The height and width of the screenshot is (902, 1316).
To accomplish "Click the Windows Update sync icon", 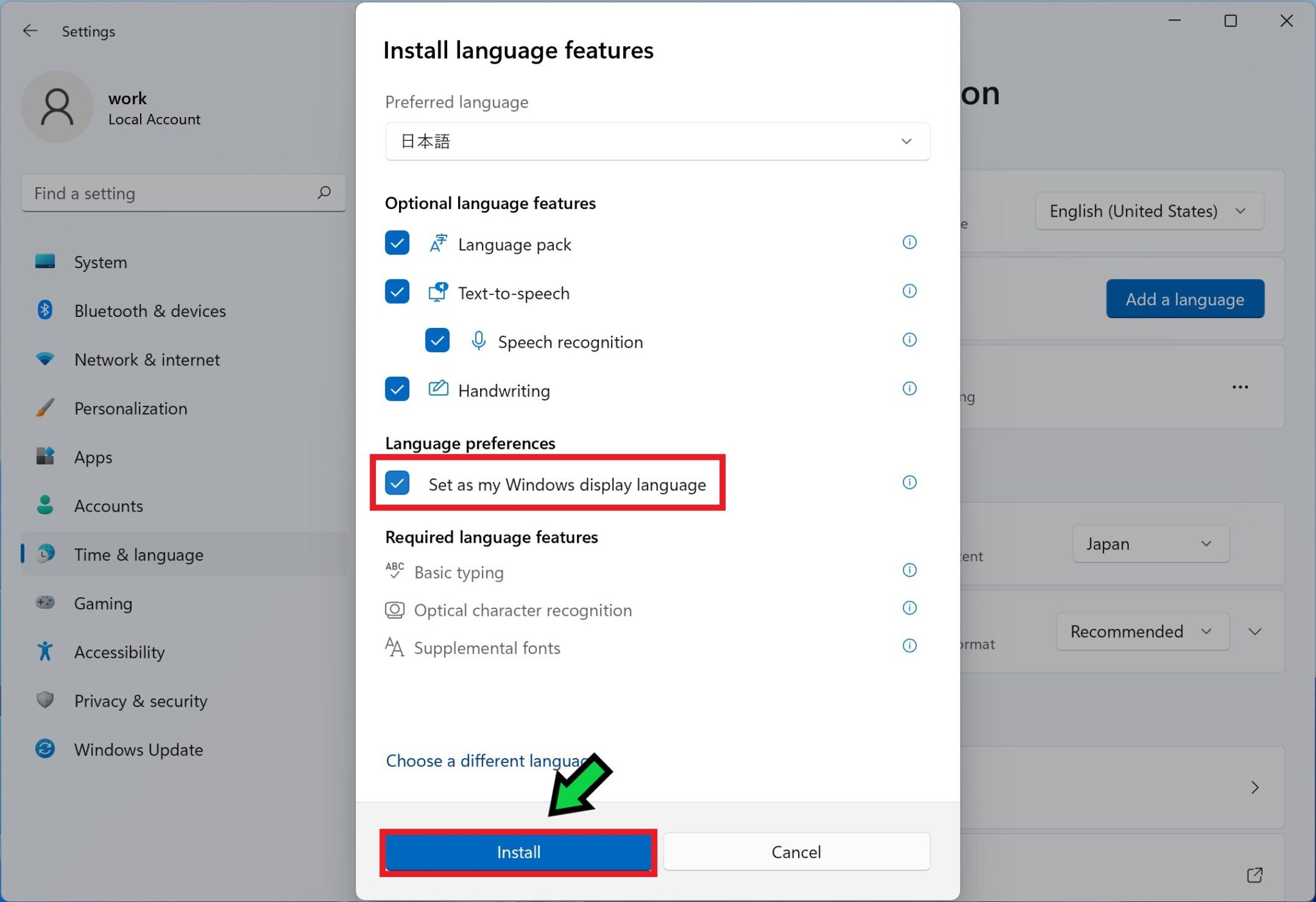I will [x=45, y=749].
